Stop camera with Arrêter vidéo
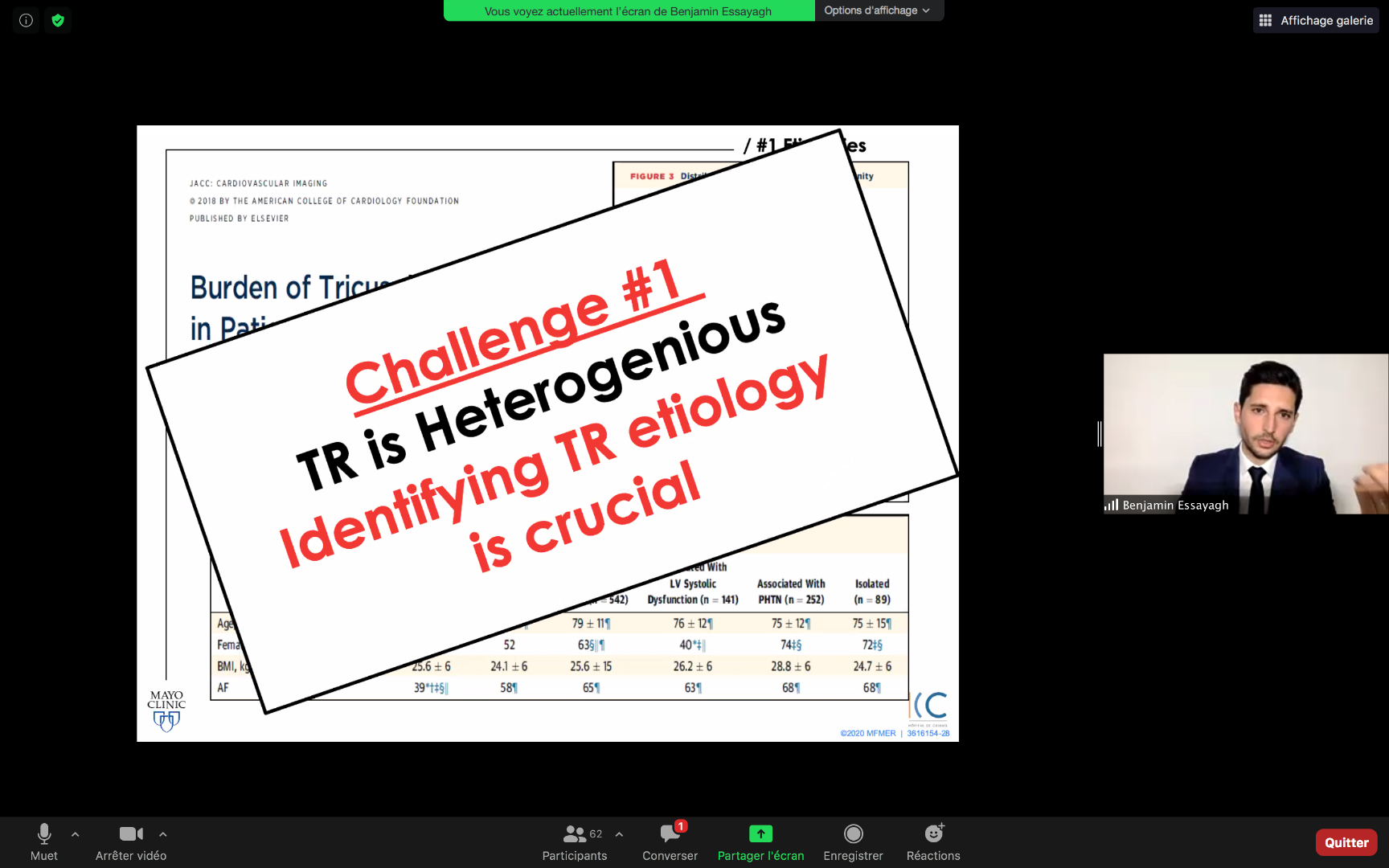This screenshot has height=868, width=1389. (131, 842)
